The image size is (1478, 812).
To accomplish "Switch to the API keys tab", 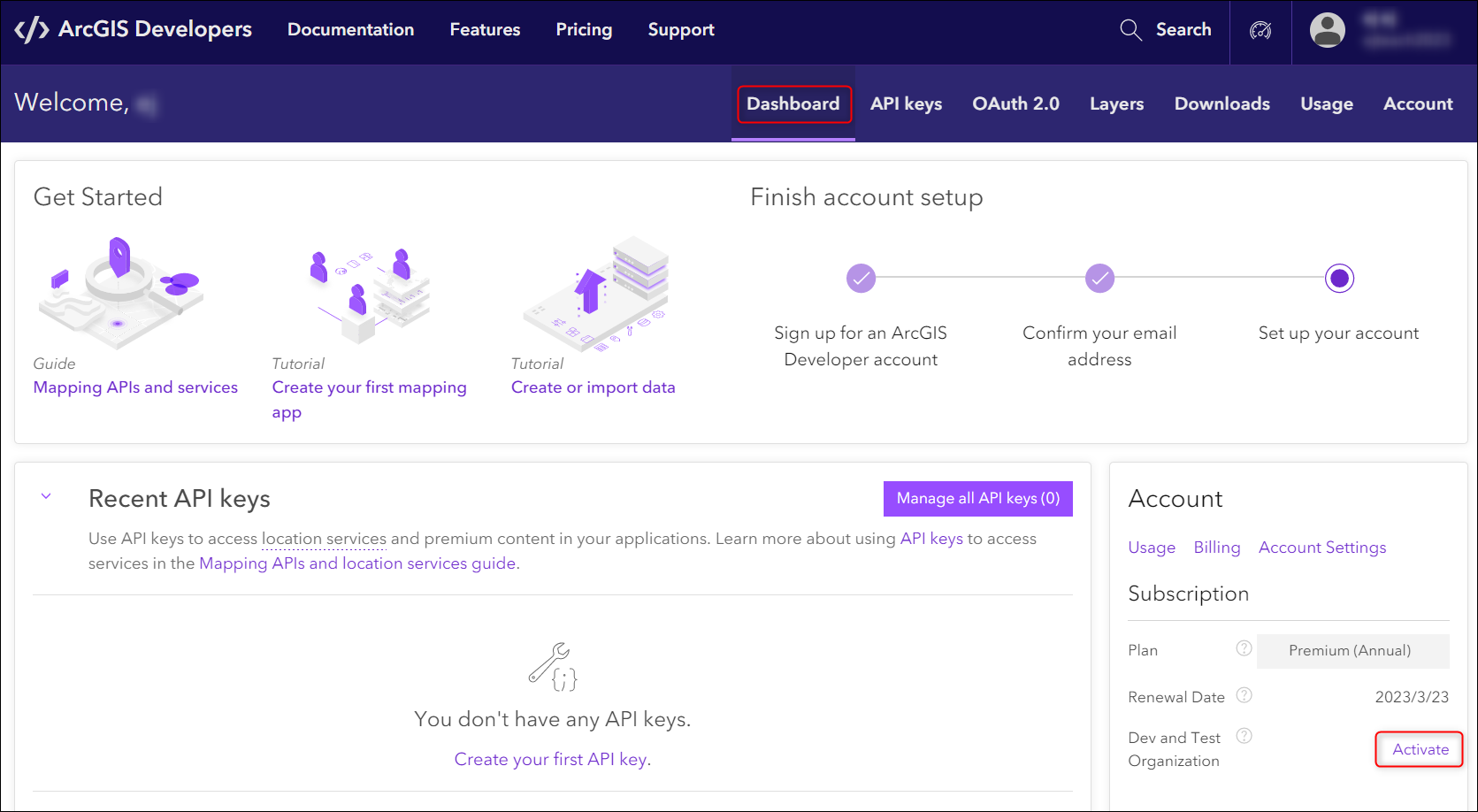I will (x=906, y=103).
